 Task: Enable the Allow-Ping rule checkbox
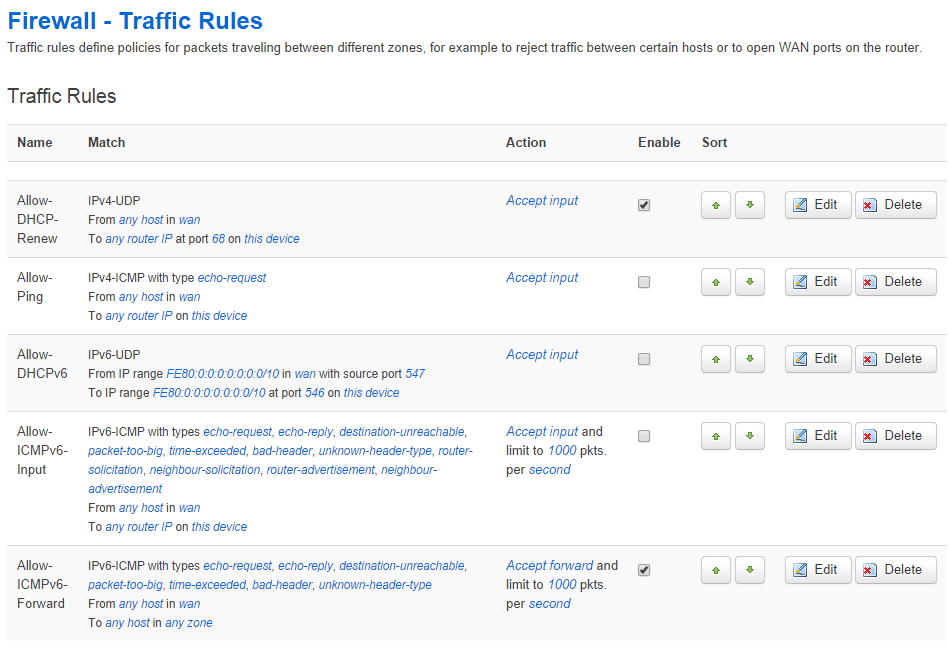coord(644,282)
